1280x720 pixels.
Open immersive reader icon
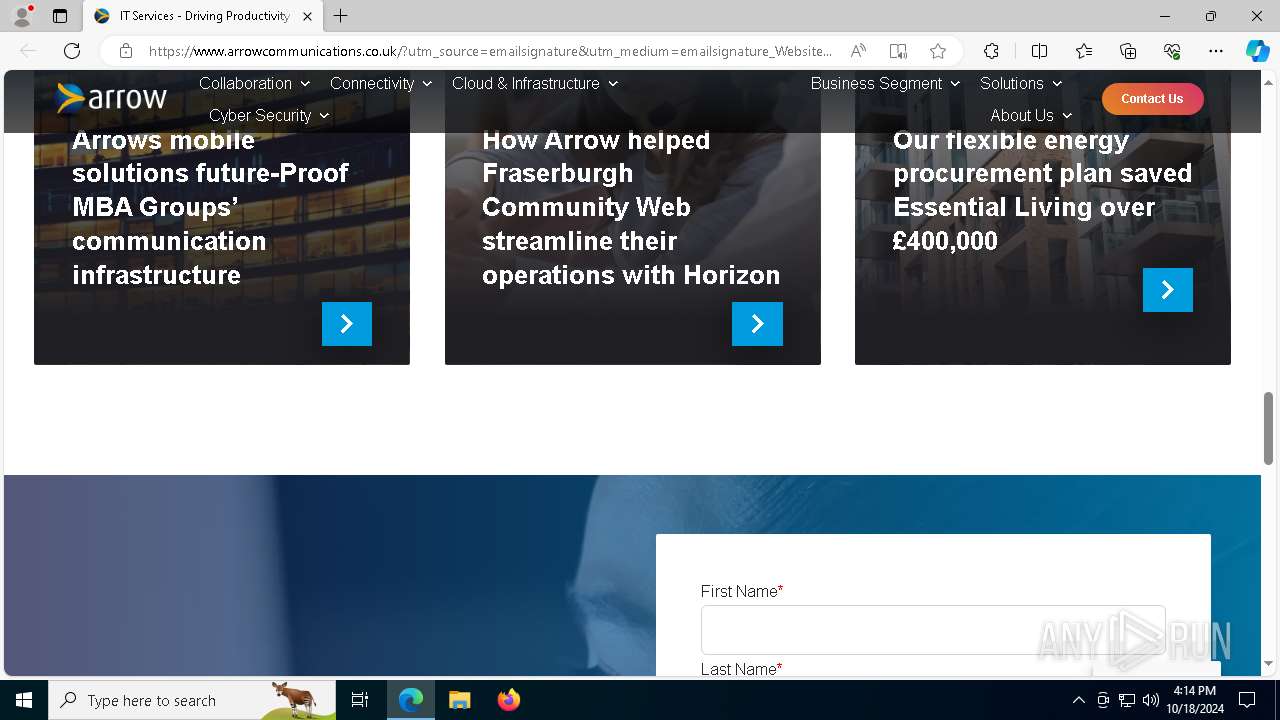click(898, 51)
